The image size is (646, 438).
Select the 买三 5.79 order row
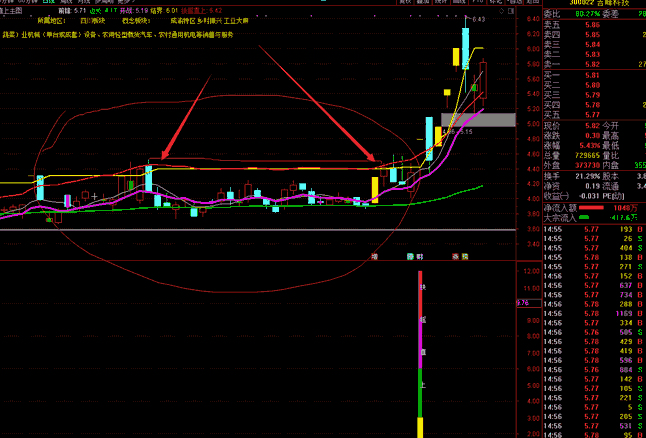tap(595, 95)
